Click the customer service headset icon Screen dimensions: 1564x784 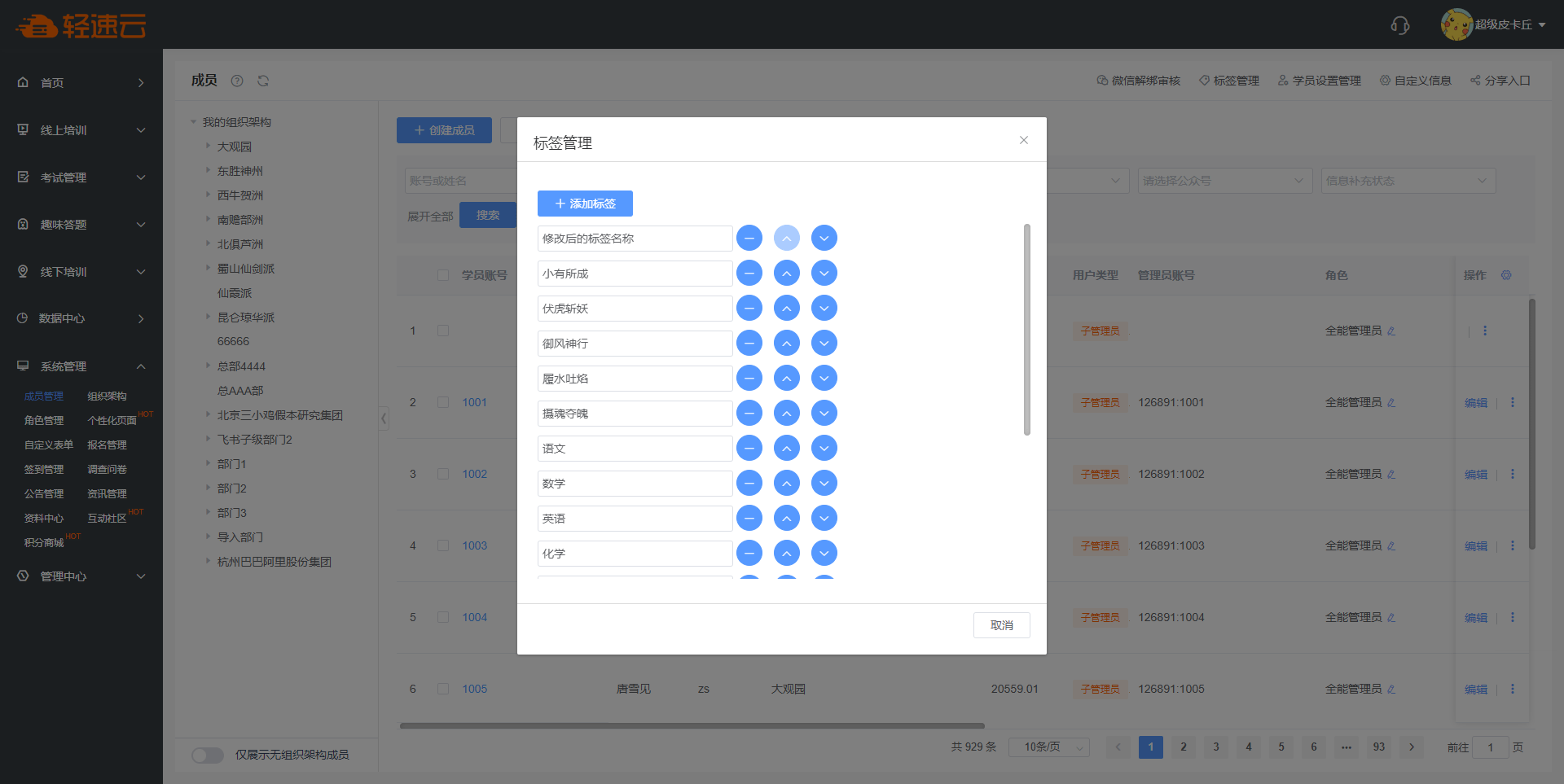pyautogui.click(x=1399, y=25)
